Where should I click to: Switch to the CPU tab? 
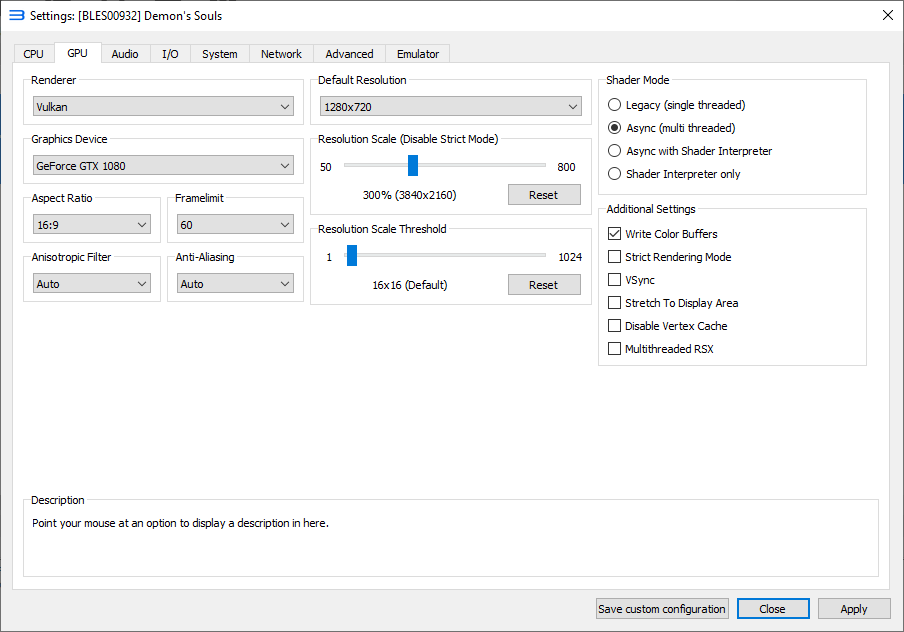click(34, 54)
